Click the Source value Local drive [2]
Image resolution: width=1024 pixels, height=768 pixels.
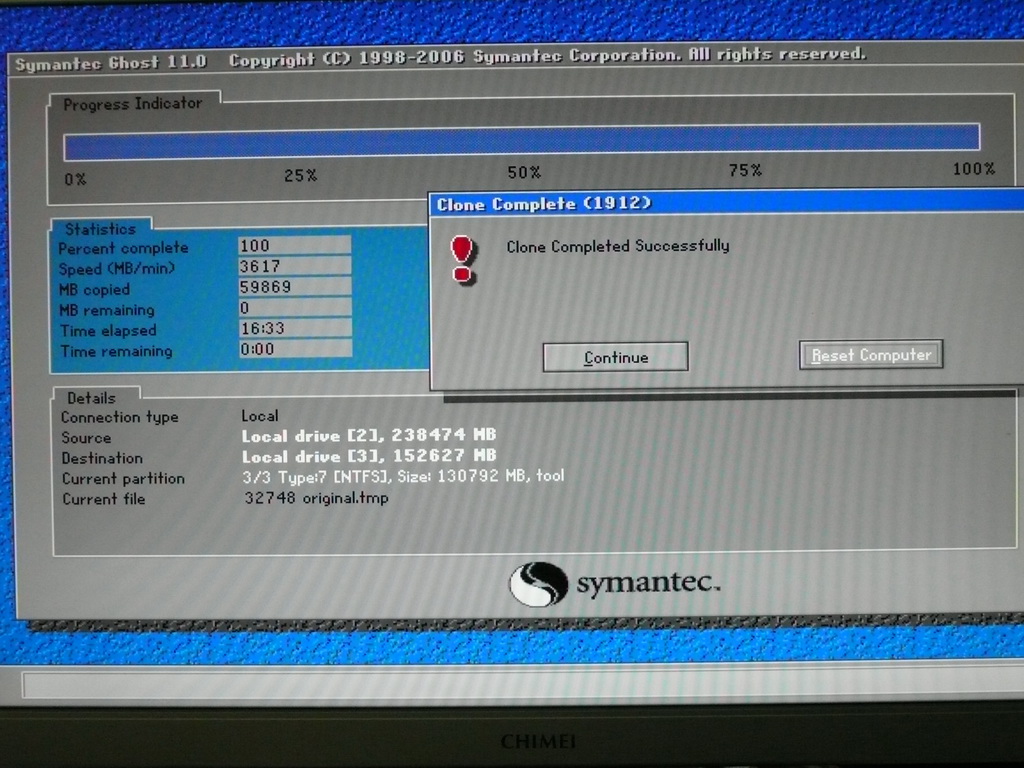pos(368,436)
